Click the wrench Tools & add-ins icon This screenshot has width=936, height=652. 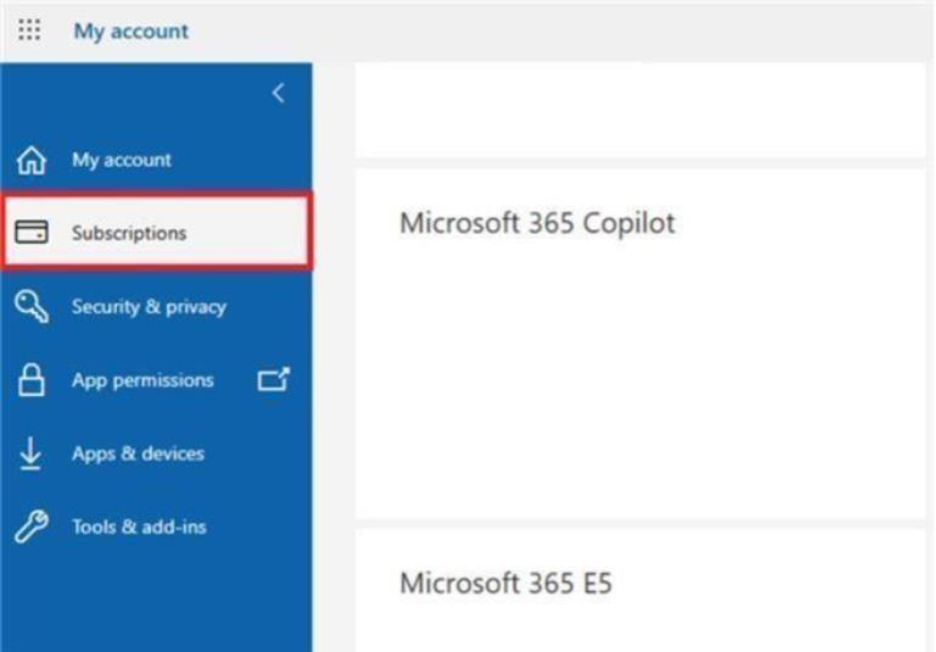tap(31, 527)
